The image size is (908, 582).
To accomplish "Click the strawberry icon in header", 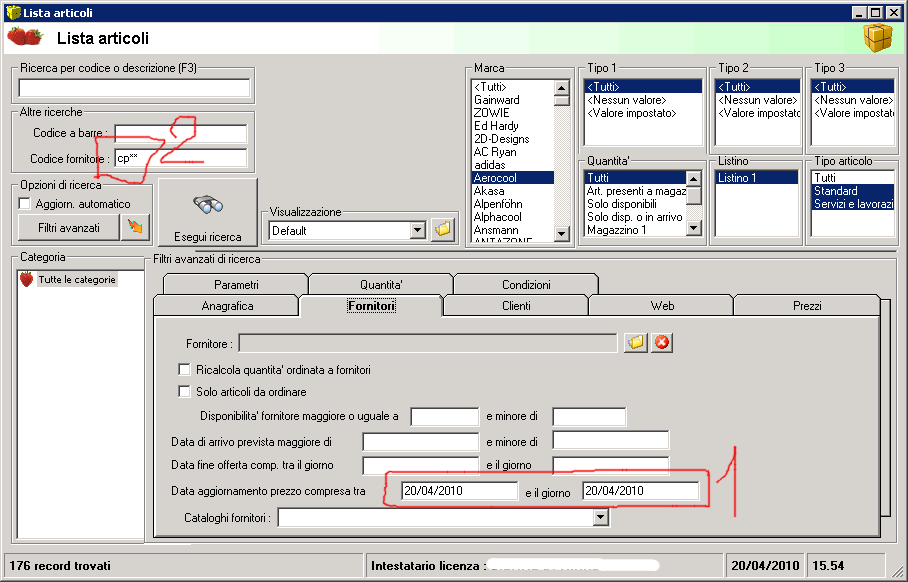I will coord(25,36).
